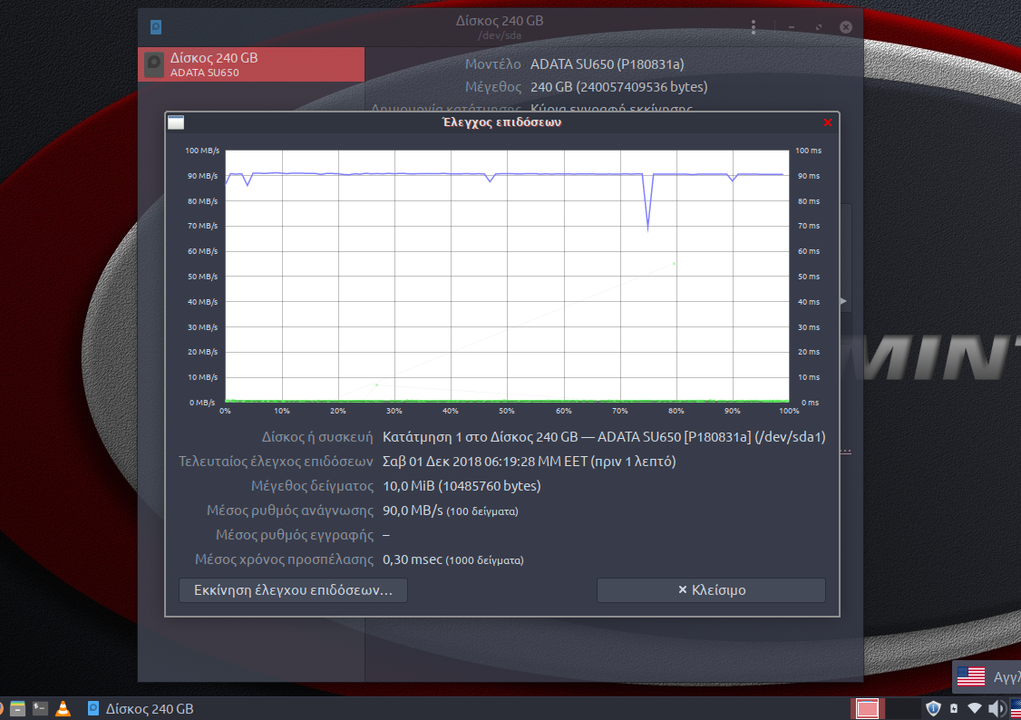Open the network Wi-Fi tray icon
Screen dimensions: 1021x720
coord(975,708)
